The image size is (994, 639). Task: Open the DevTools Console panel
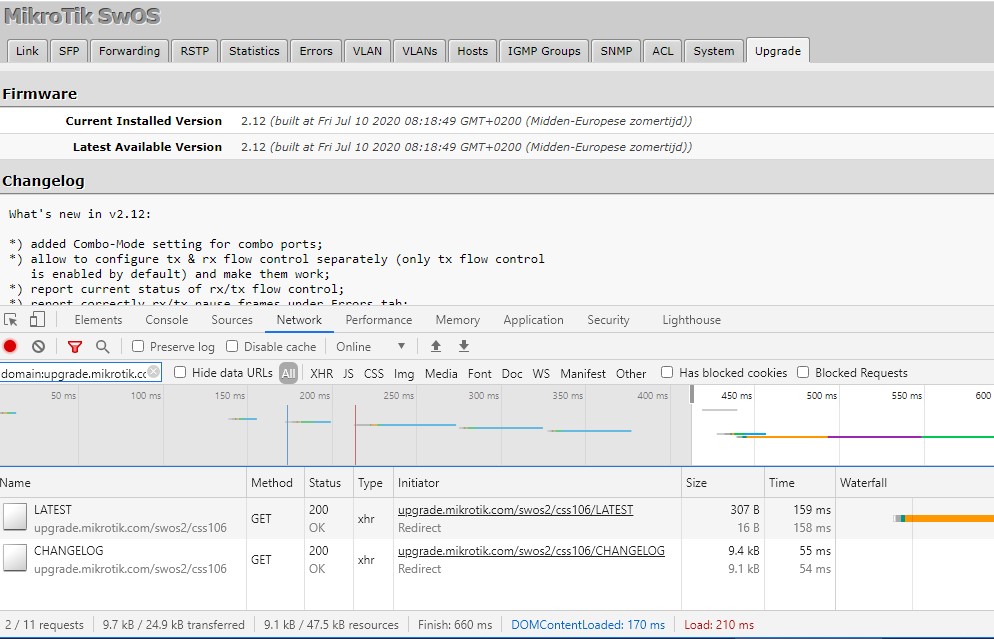pyautogui.click(x=167, y=320)
